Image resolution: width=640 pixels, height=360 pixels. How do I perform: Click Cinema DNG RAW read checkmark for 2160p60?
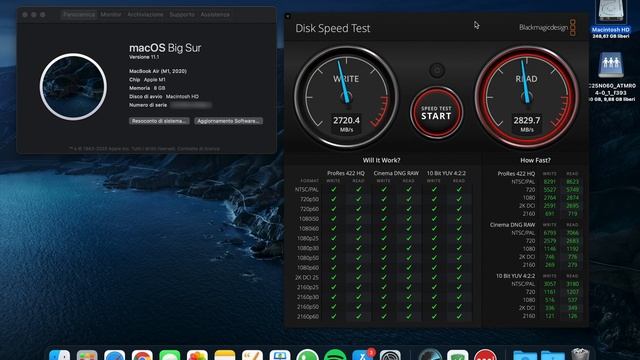click(x=409, y=316)
